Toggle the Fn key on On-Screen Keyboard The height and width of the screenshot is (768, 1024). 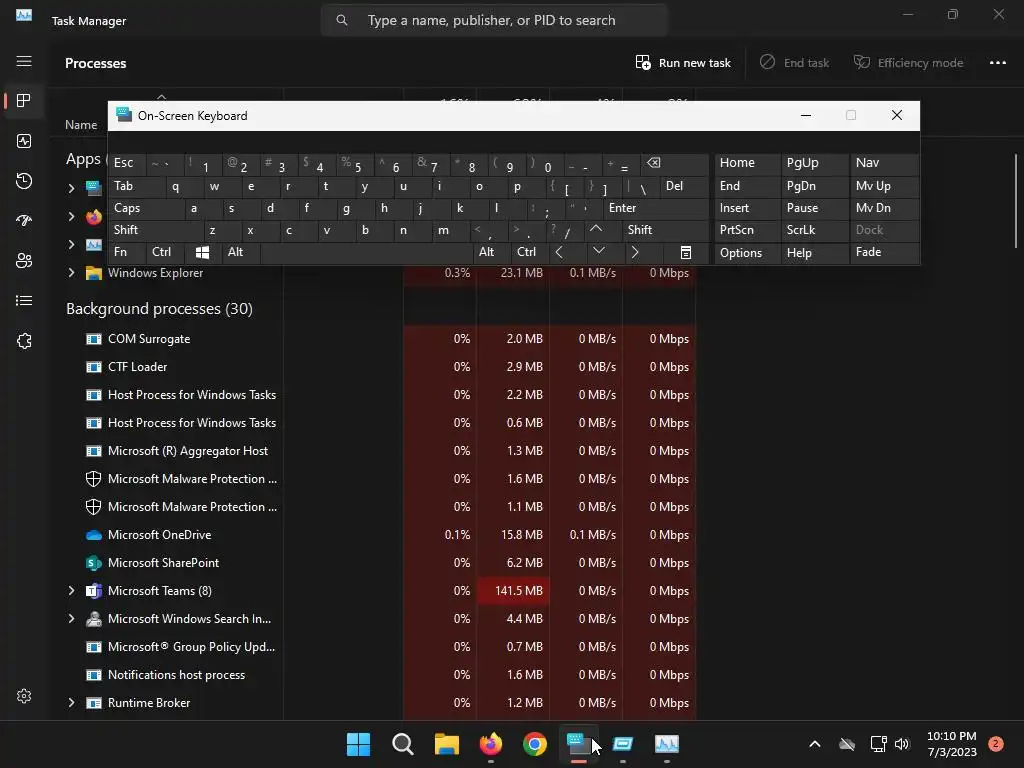[127, 252]
